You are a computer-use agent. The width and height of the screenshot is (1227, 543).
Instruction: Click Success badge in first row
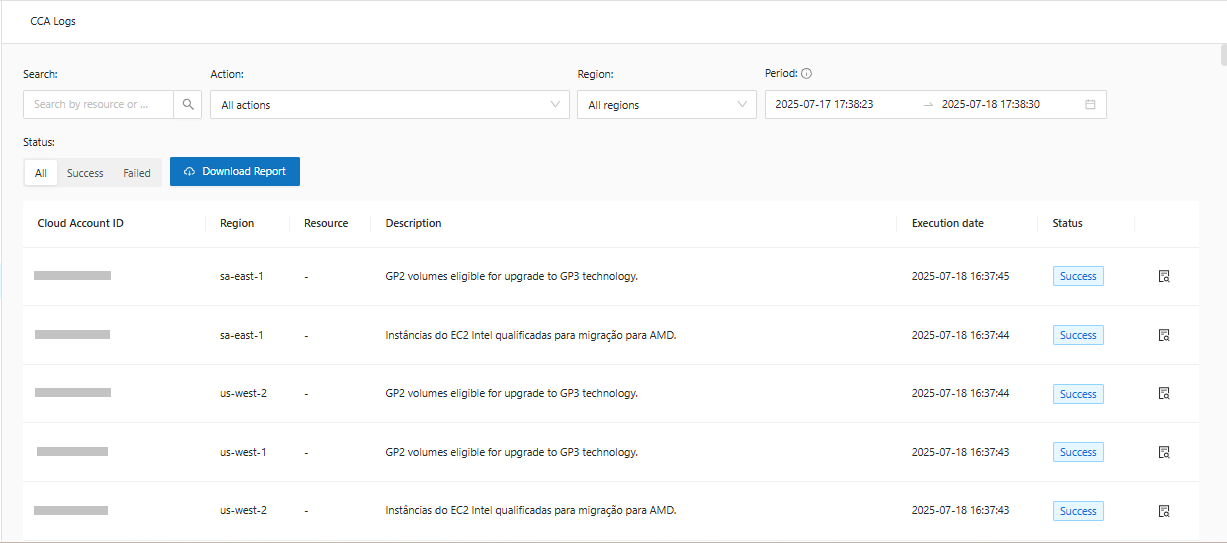click(x=1078, y=276)
